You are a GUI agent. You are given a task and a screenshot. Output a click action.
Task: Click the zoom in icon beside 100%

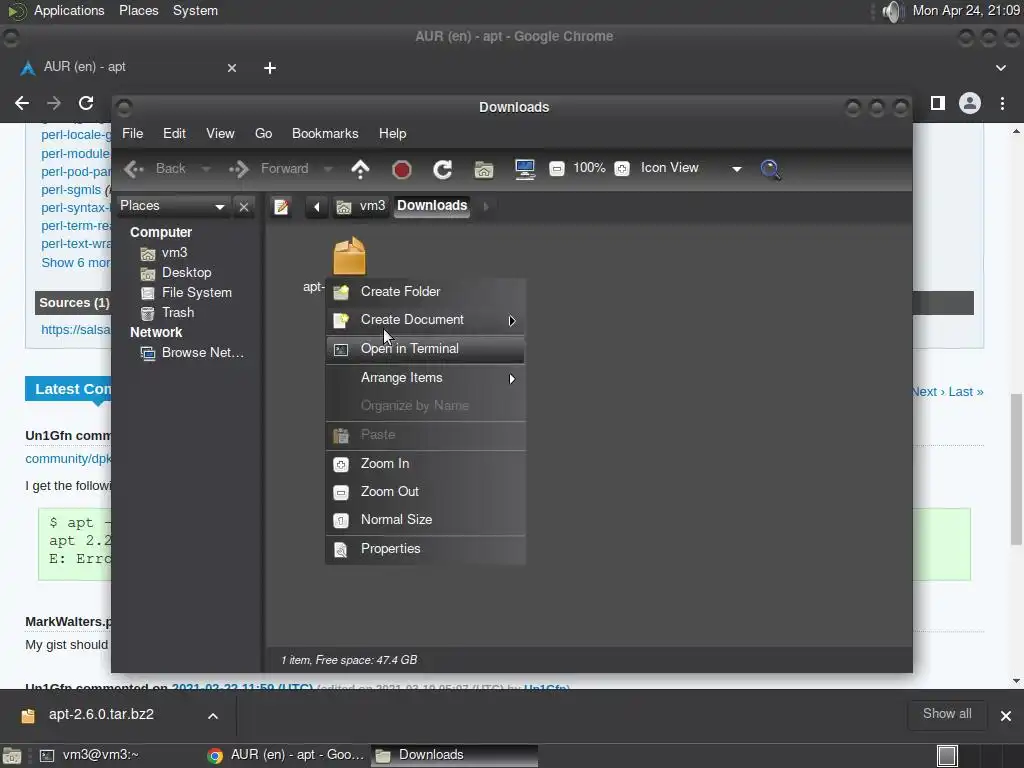coord(622,169)
